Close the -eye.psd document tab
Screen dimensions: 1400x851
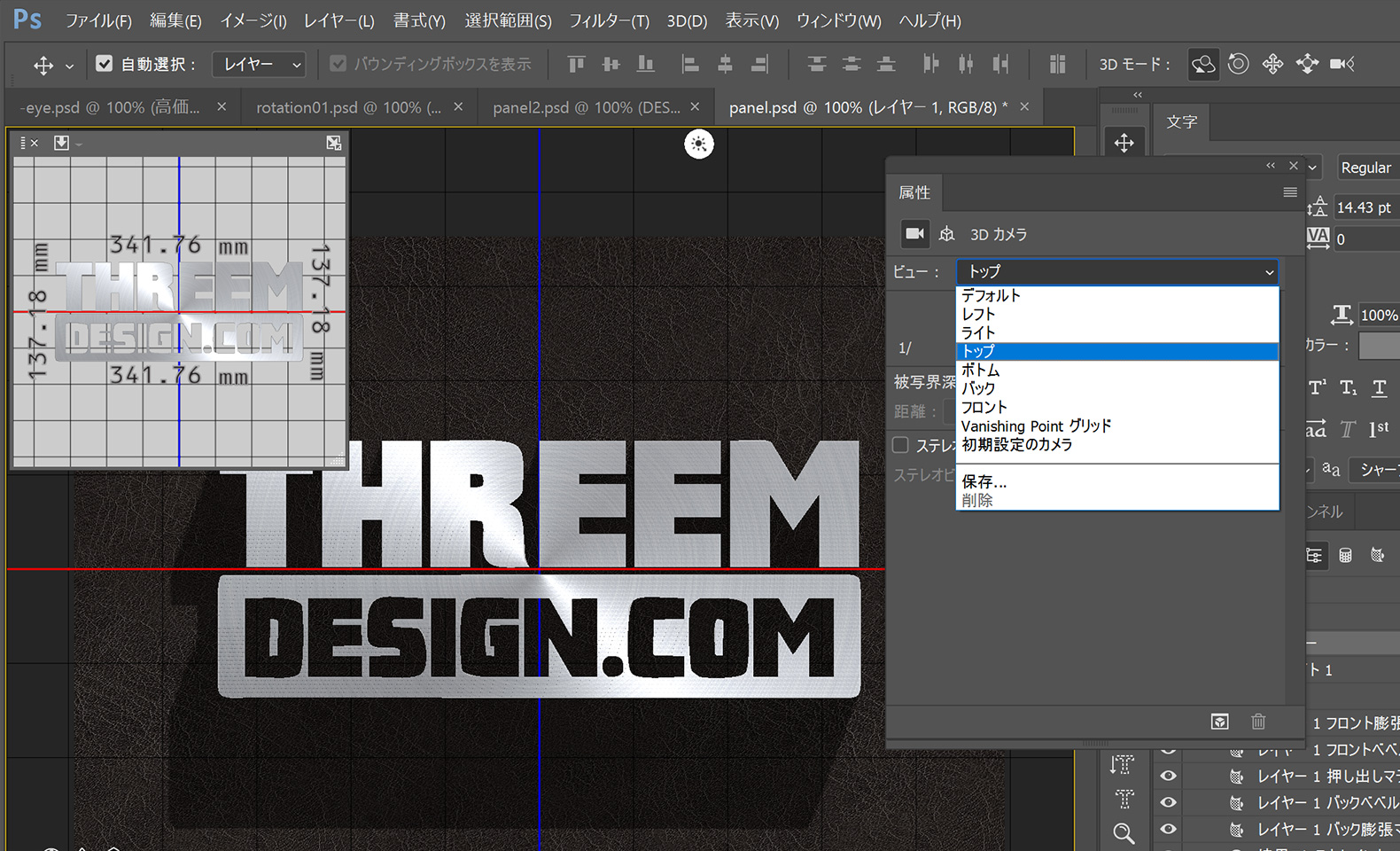click(222, 106)
